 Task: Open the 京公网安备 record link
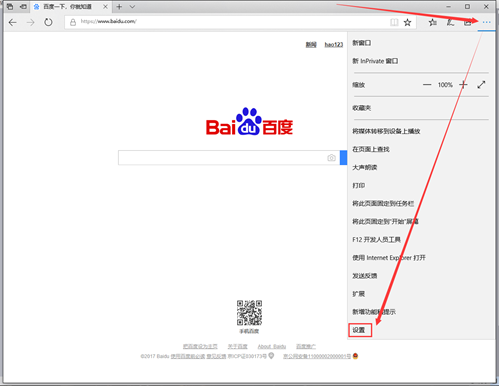317,356
